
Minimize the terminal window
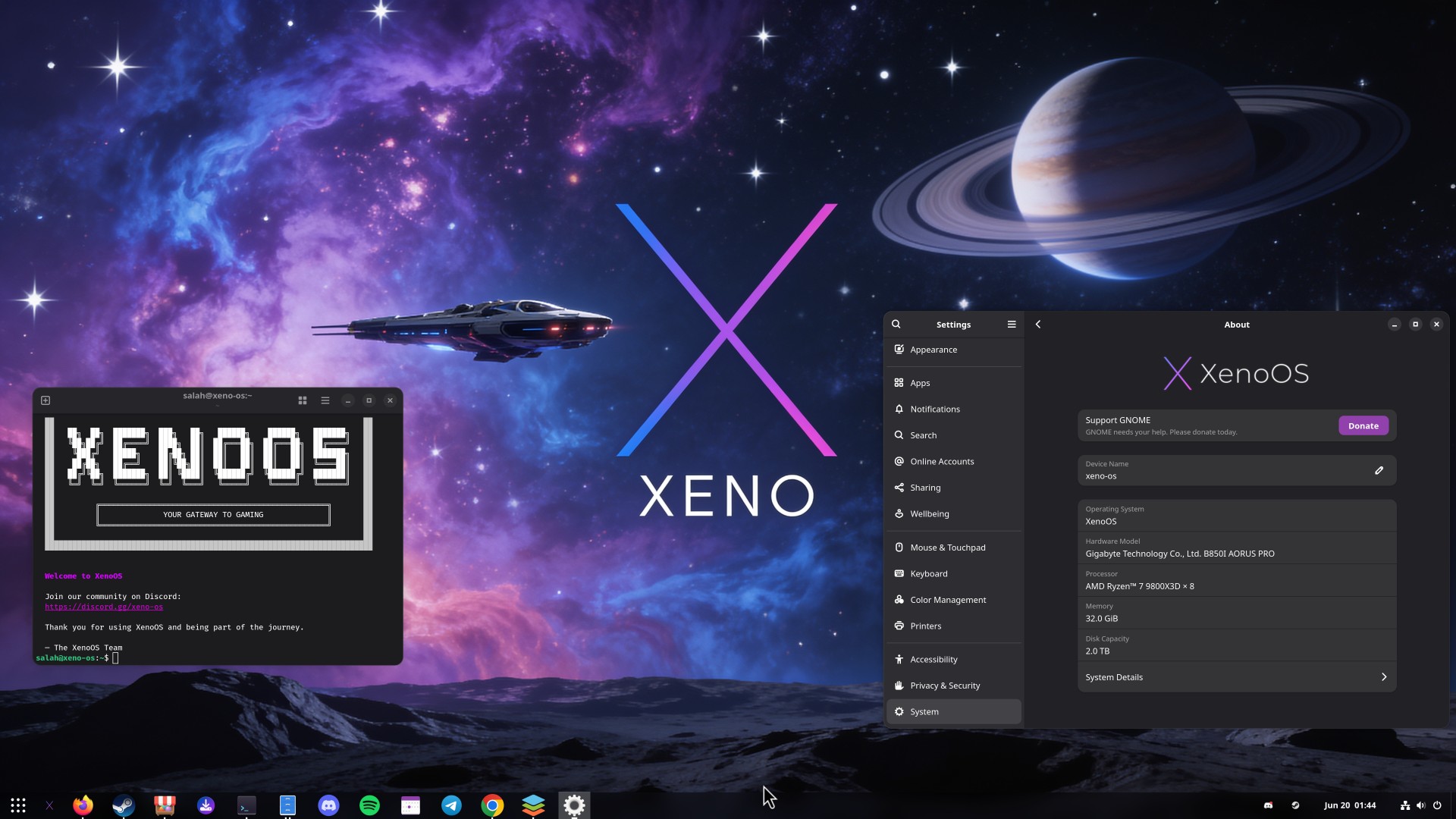[x=347, y=400]
